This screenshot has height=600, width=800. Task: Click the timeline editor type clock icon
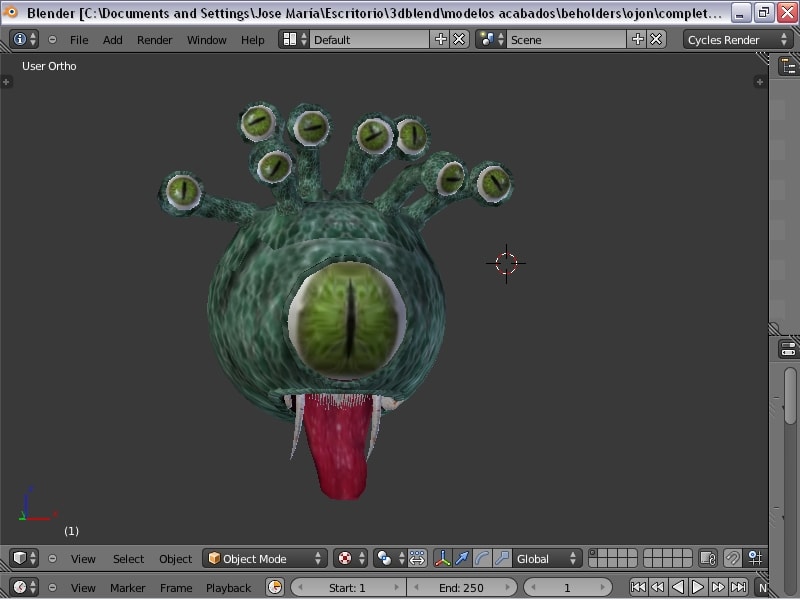(x=19, y=587)
